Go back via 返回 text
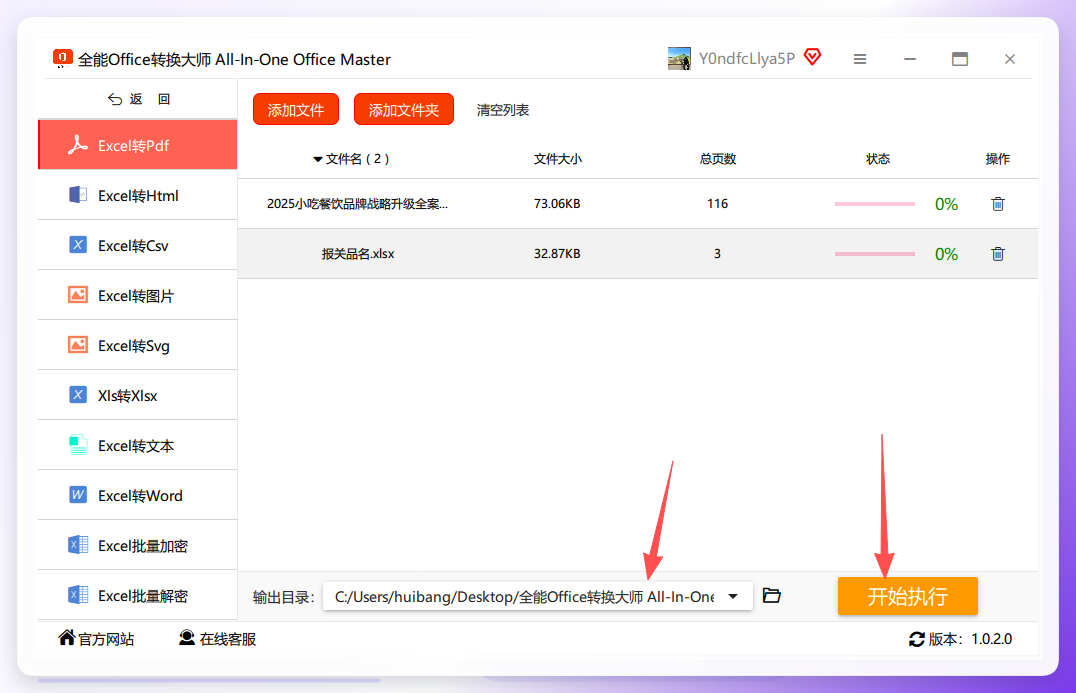The image size is (1076, 693). [150, 99]
